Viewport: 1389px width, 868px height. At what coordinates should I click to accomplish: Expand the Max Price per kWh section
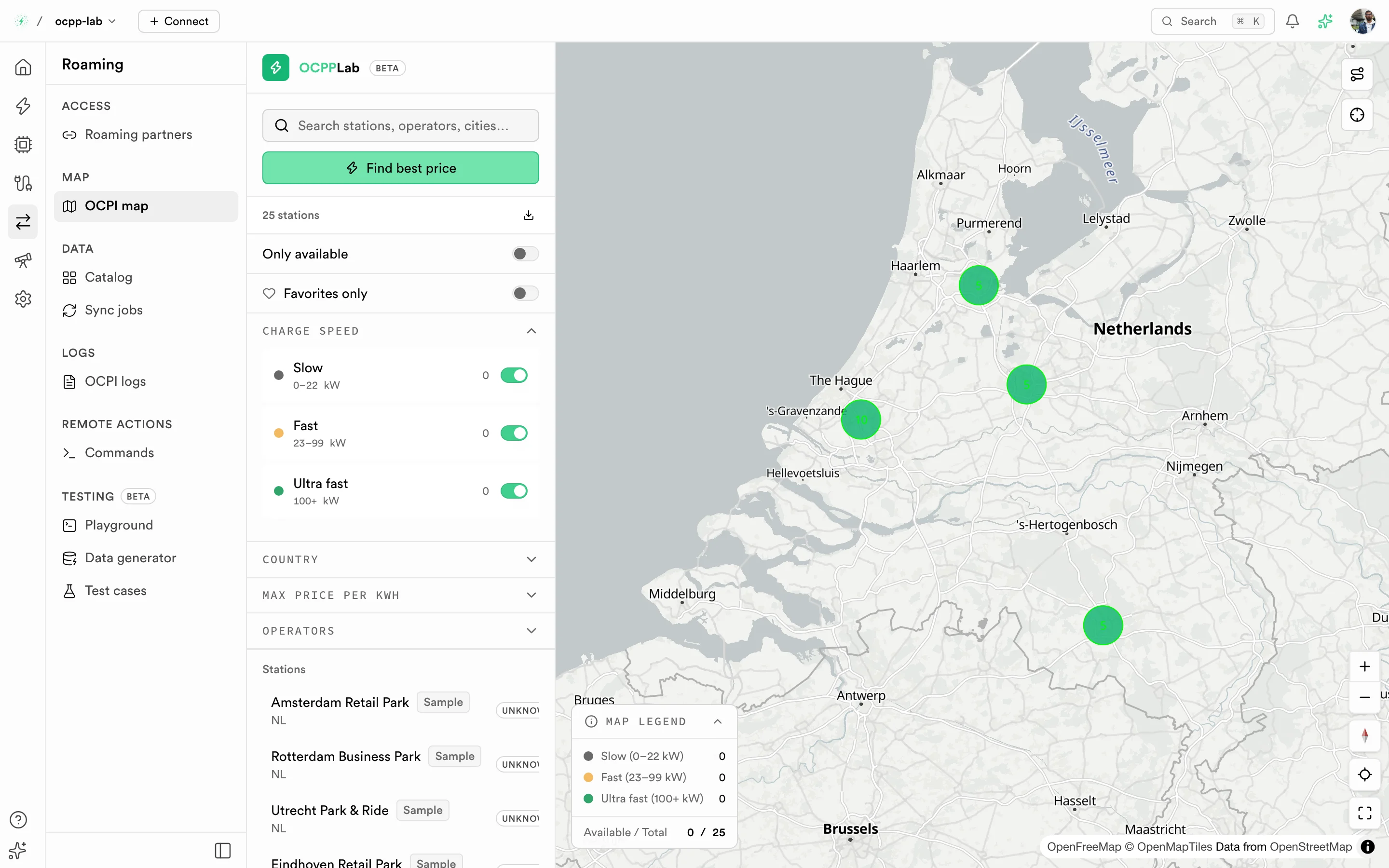(401, 595)
